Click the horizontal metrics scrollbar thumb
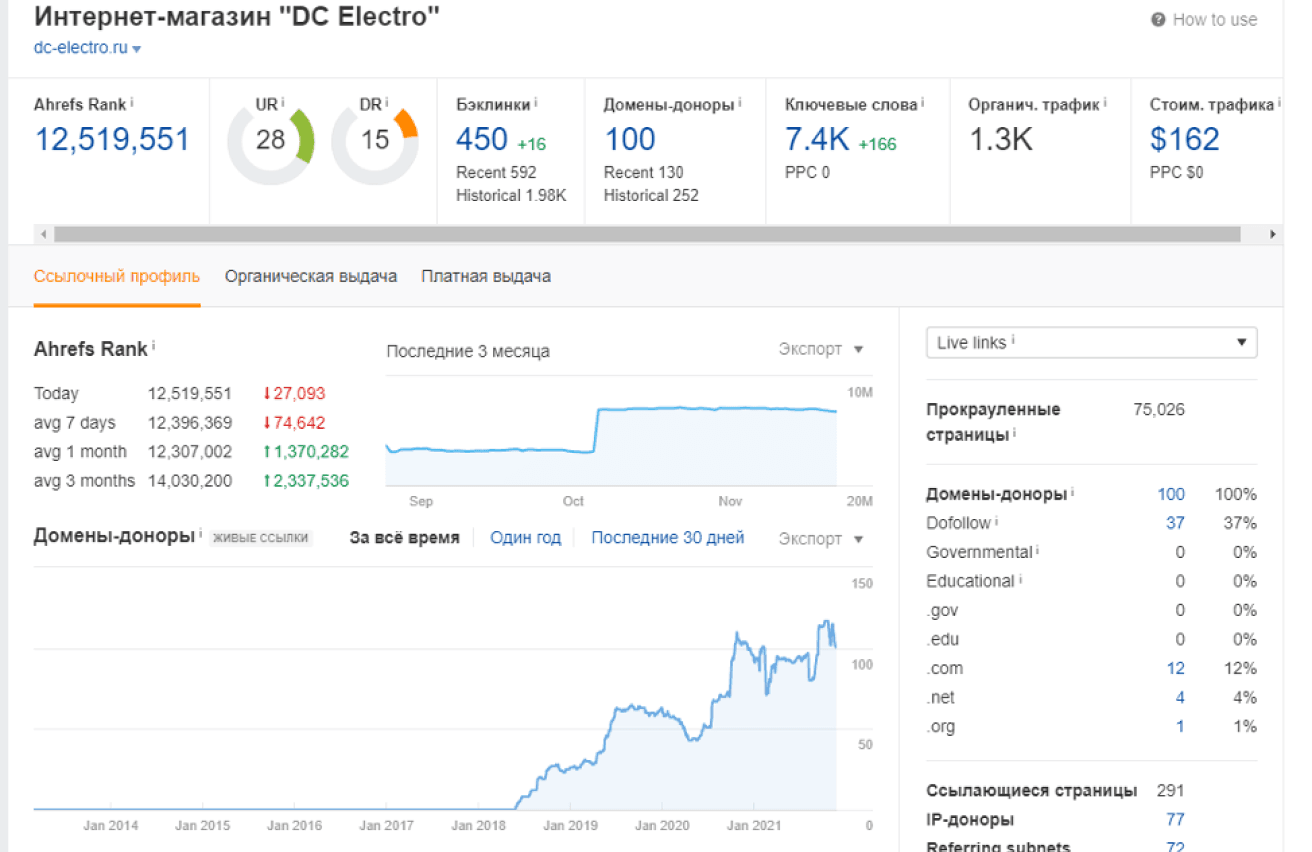Screen dimensions: 1312x852 (x=647, y=234)
